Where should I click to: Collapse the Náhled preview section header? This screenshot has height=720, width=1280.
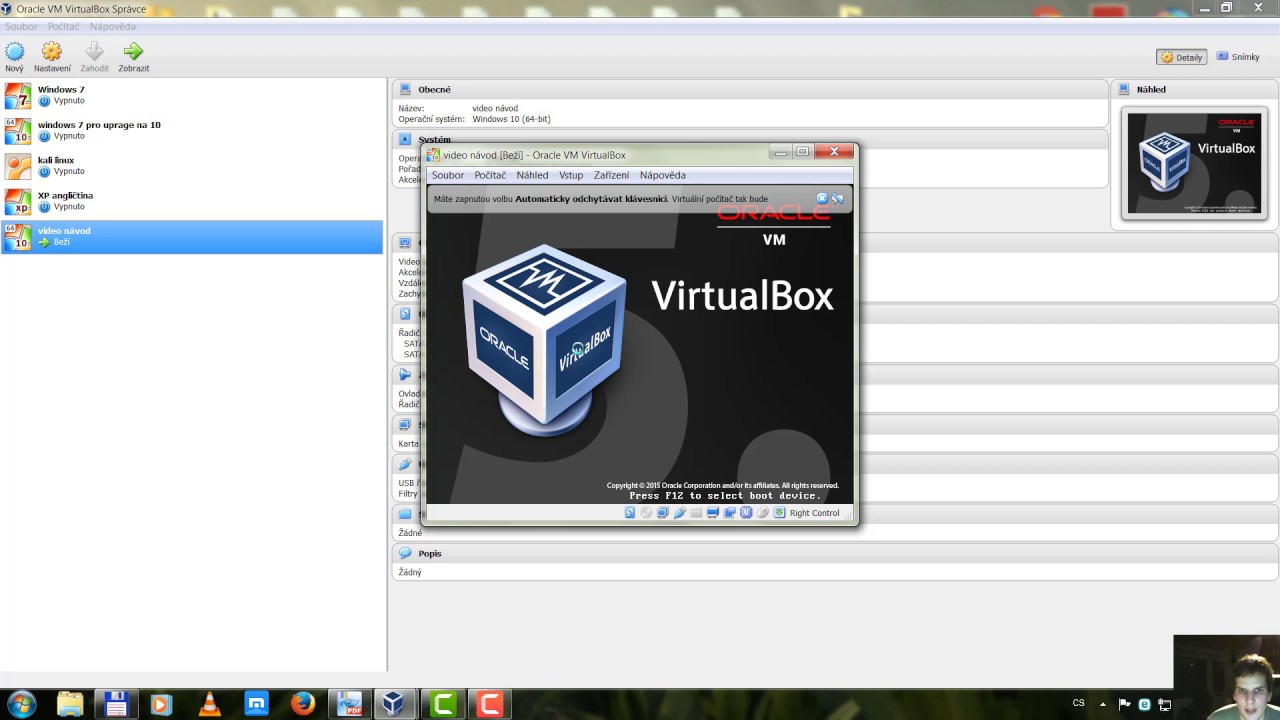pos(1195,89)
